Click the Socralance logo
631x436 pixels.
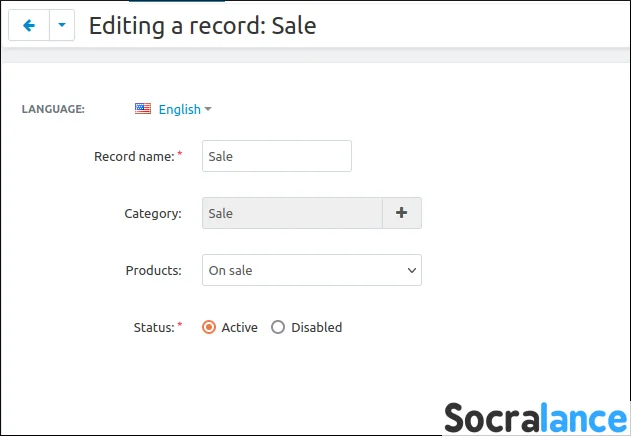[x=535, y=416]
